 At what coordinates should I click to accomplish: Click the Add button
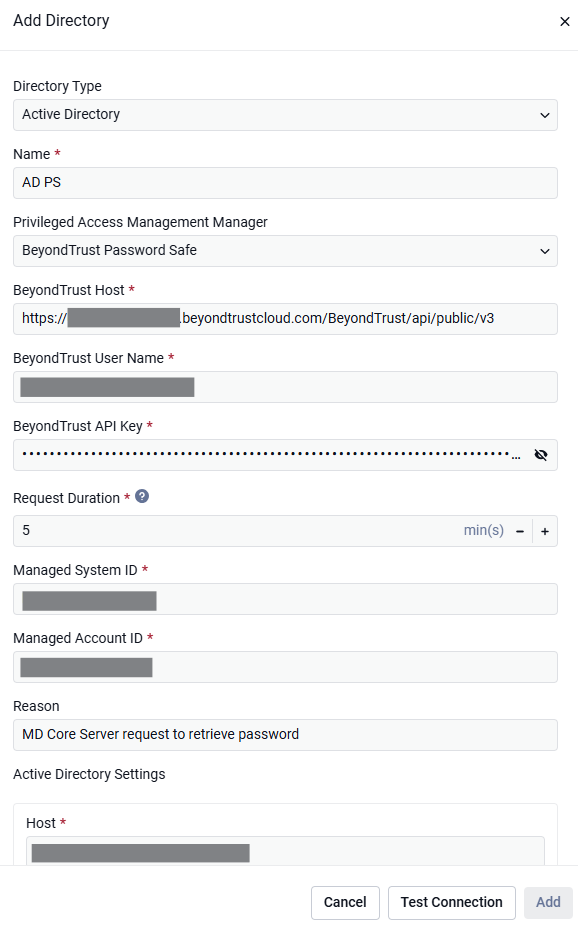click(548, 903)
